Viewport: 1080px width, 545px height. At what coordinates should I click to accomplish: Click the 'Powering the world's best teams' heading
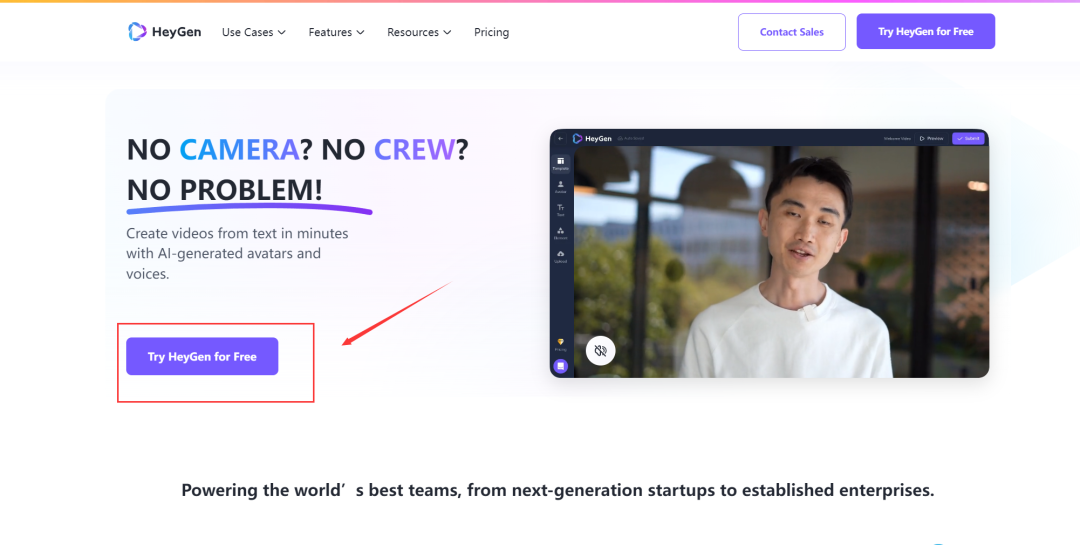click(x=558, y=491)
